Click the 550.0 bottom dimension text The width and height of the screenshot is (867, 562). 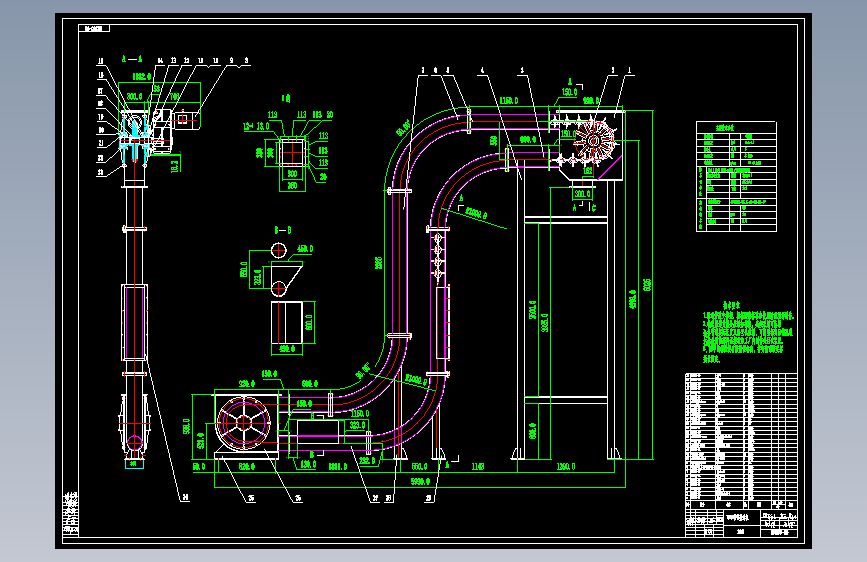420,467
